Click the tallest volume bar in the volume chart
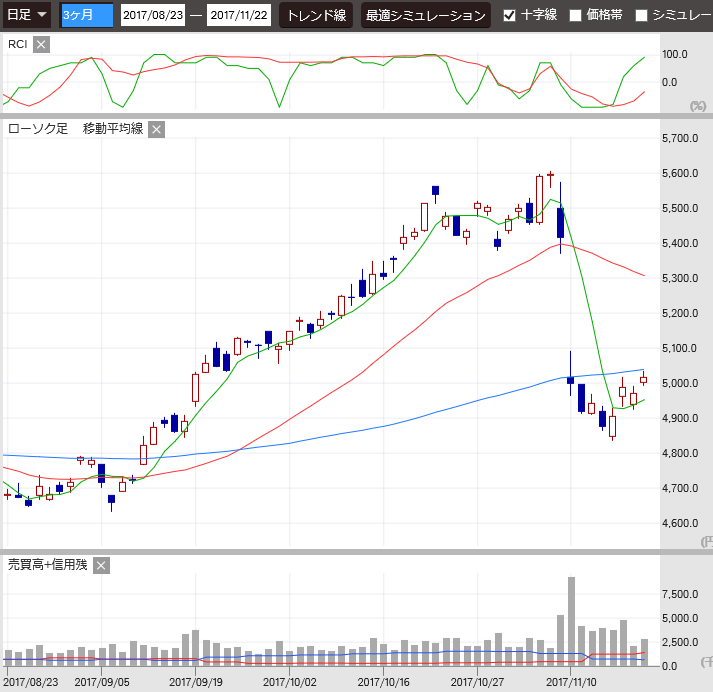This screenshot has height=692, width=713. point(571,620)
